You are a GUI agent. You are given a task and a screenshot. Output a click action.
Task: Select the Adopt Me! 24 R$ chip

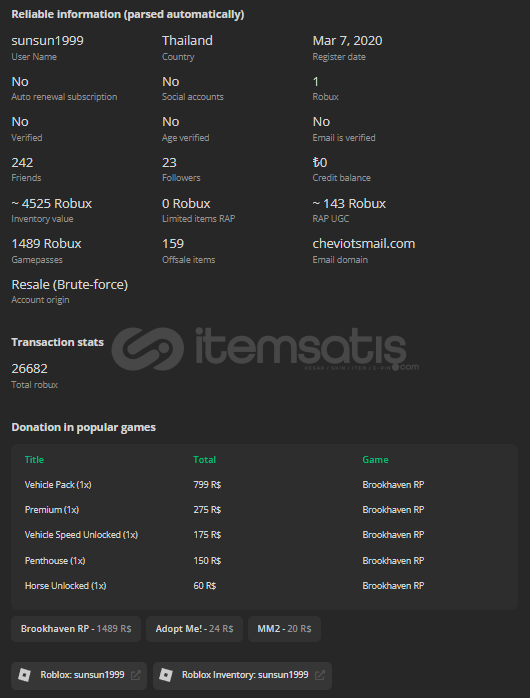click(194, 629)
